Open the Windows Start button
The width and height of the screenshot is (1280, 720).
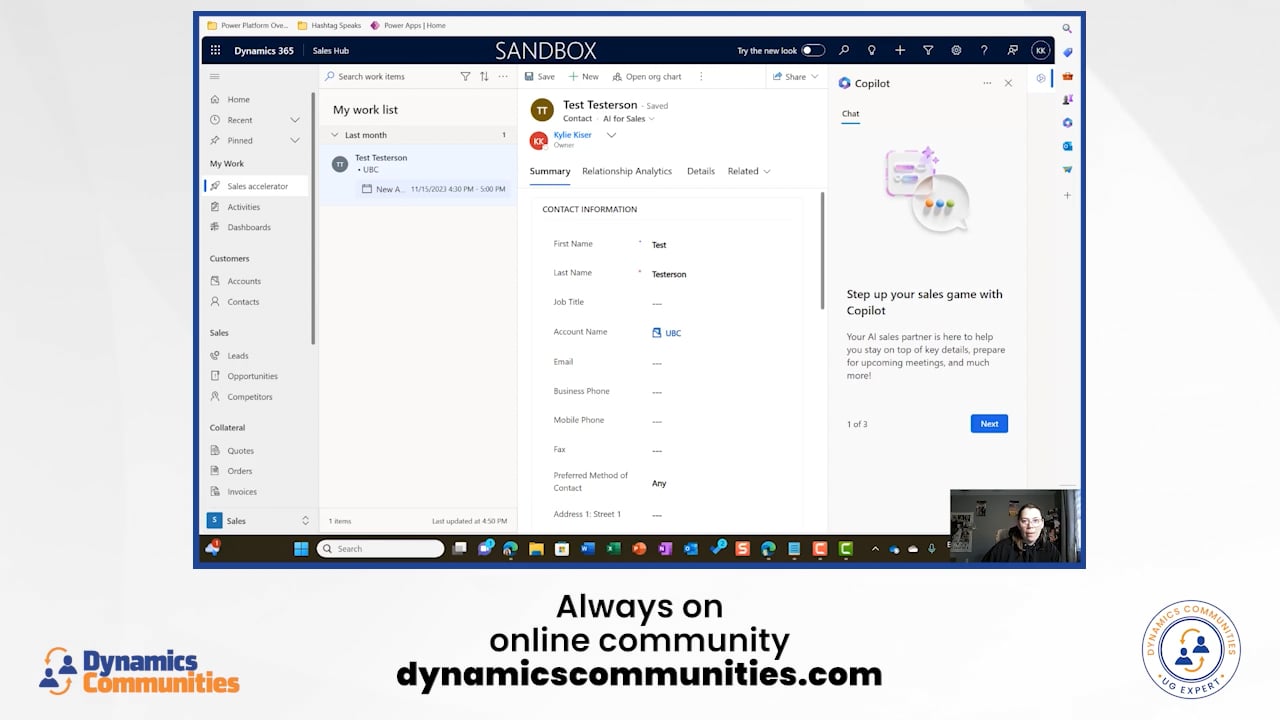point(301,548)
